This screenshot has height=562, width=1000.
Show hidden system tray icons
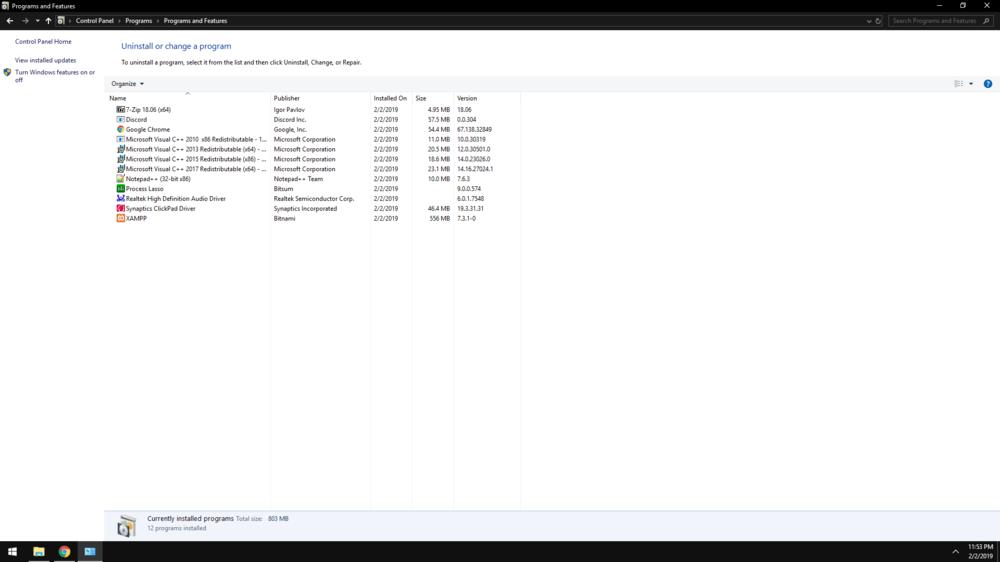click(x=955, y=552)
